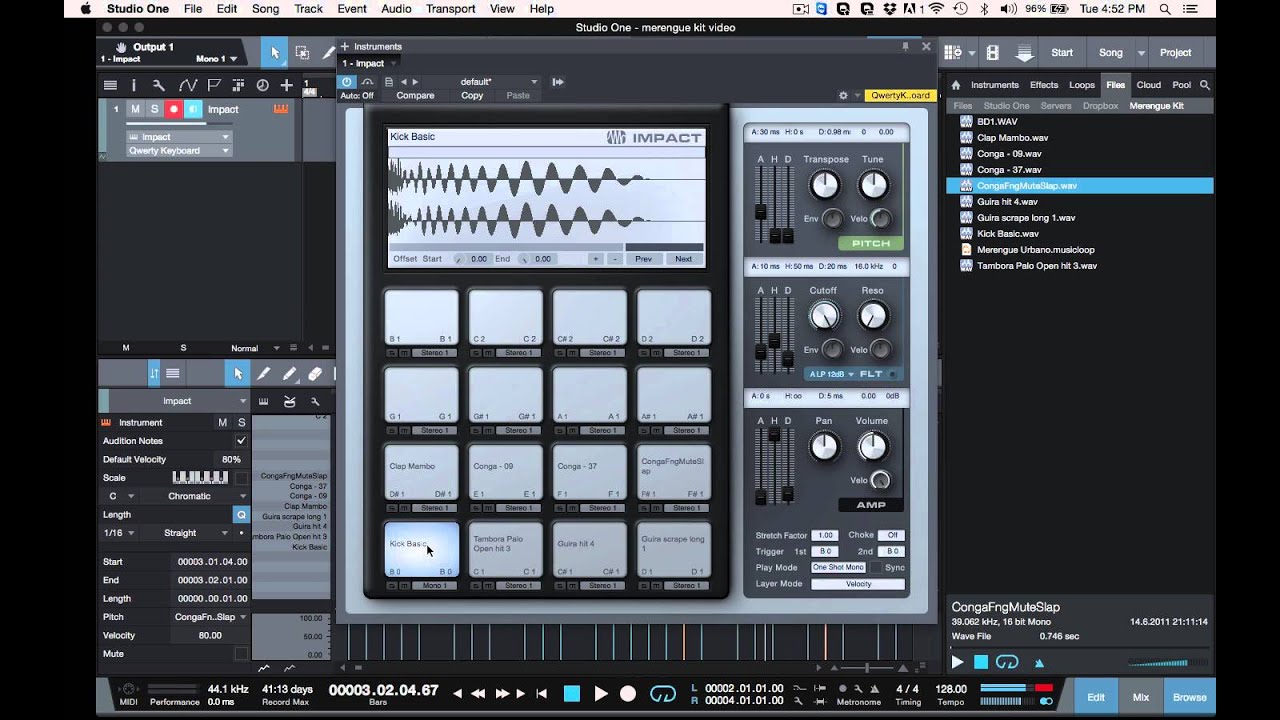Image resolution: width=1280 pixels, height=720 pixels.
Task: Toggle the Sync checkbox in Impact
Action: 876,567
